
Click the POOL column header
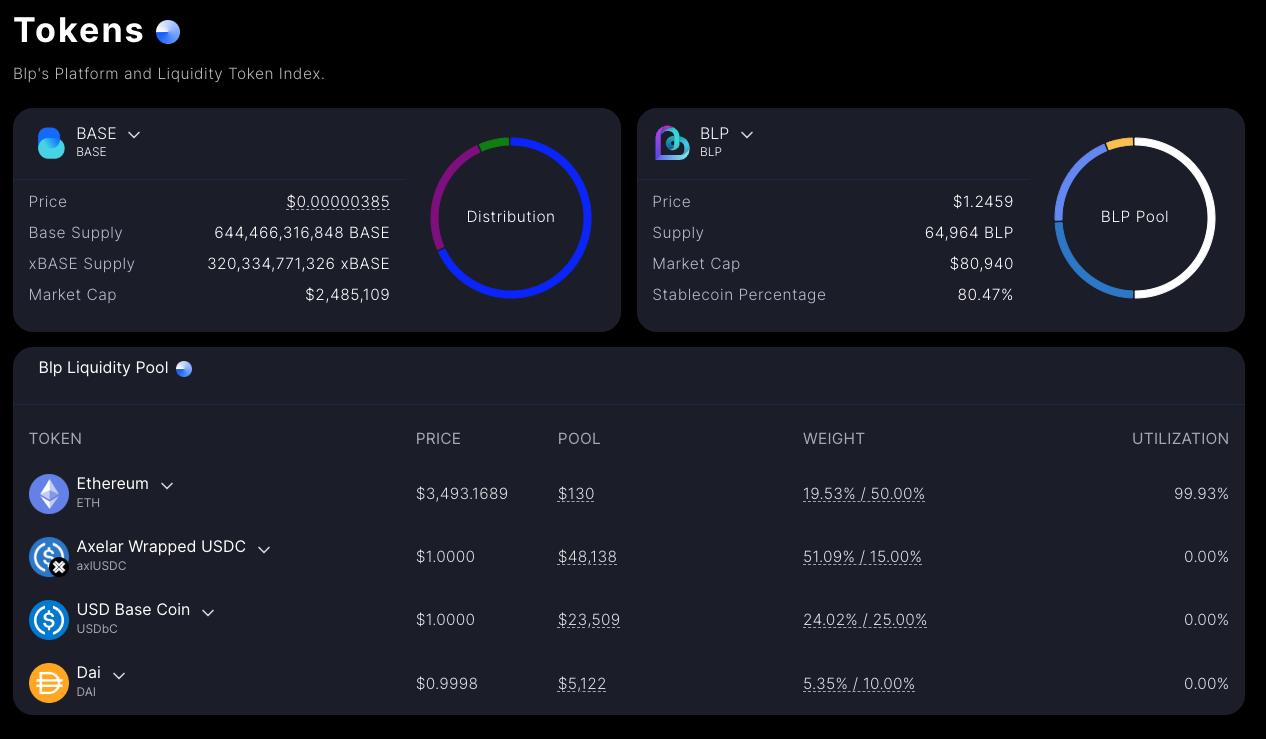[579, 439]
